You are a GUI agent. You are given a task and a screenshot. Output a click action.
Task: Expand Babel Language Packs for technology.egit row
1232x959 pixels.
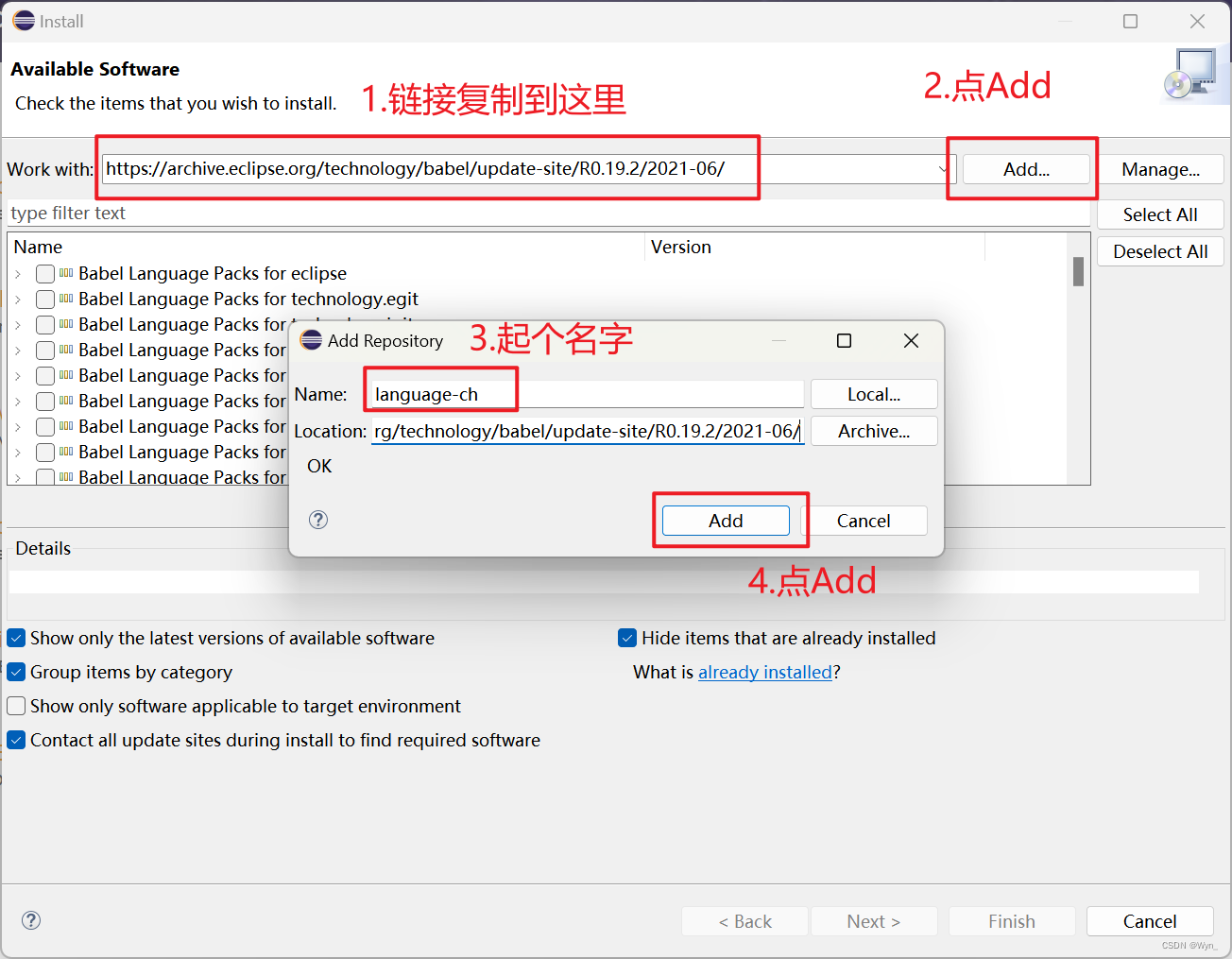pyautogui.click(x=18, y=300)
